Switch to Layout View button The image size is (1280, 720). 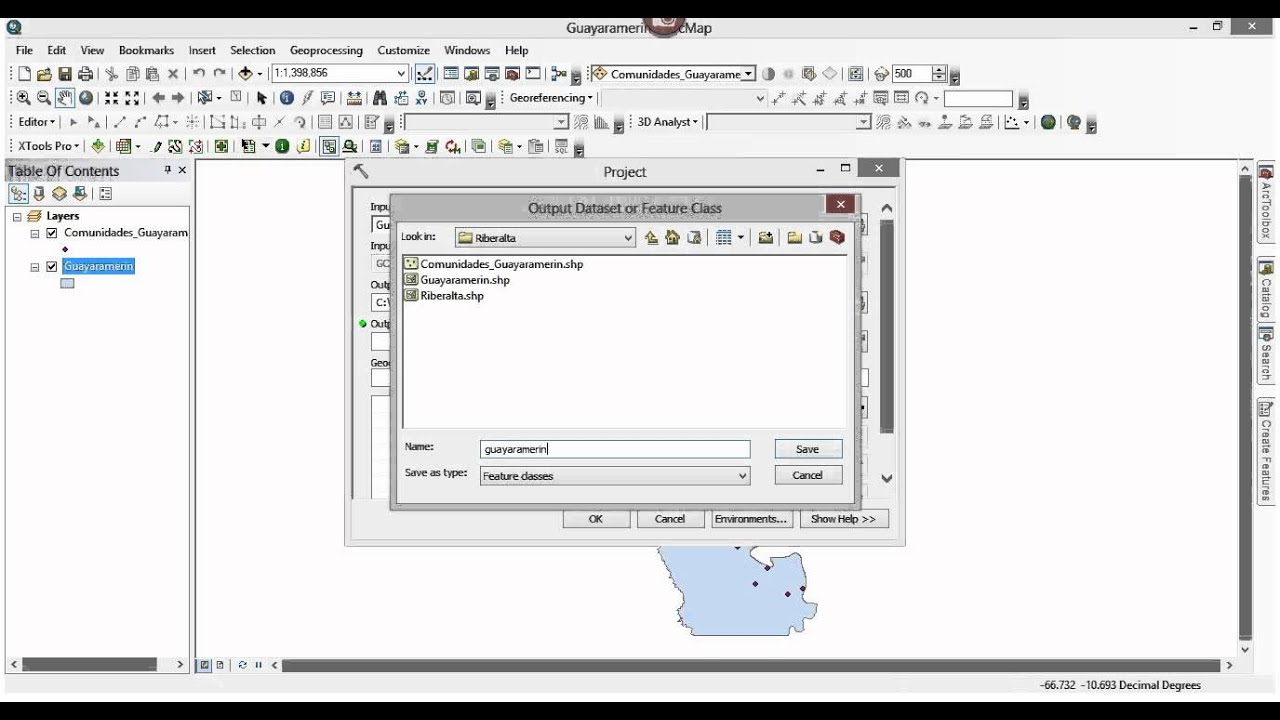[x=220, y=665]
